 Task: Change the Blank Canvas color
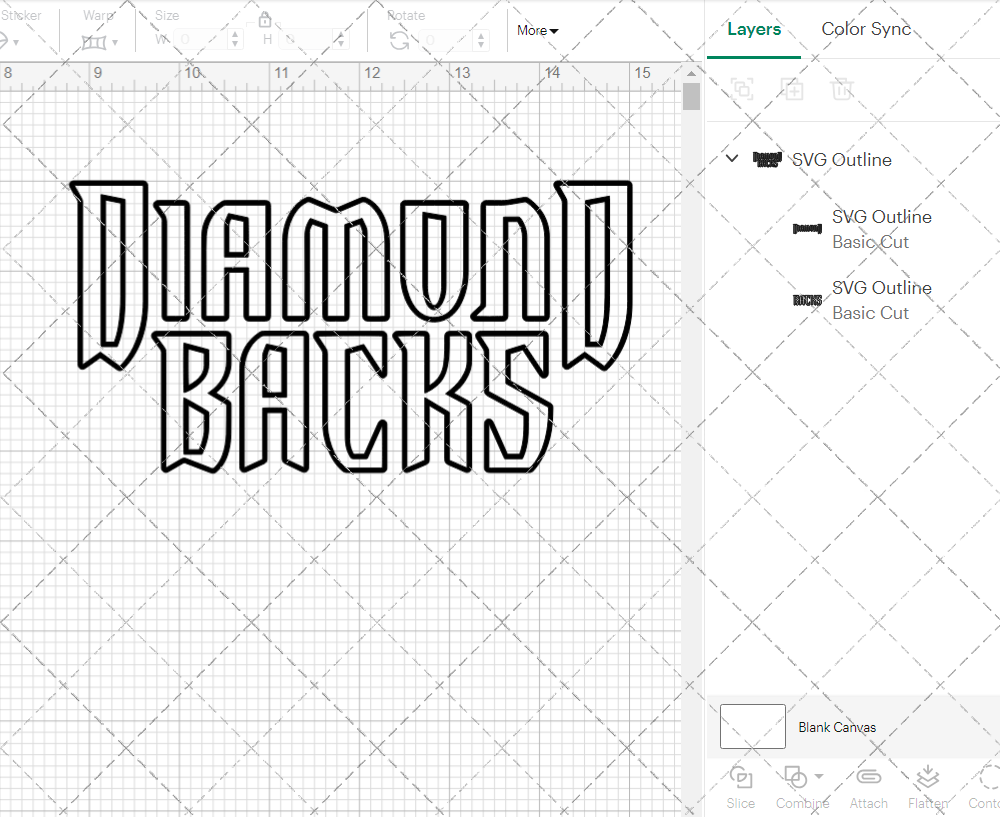[752, 727]
